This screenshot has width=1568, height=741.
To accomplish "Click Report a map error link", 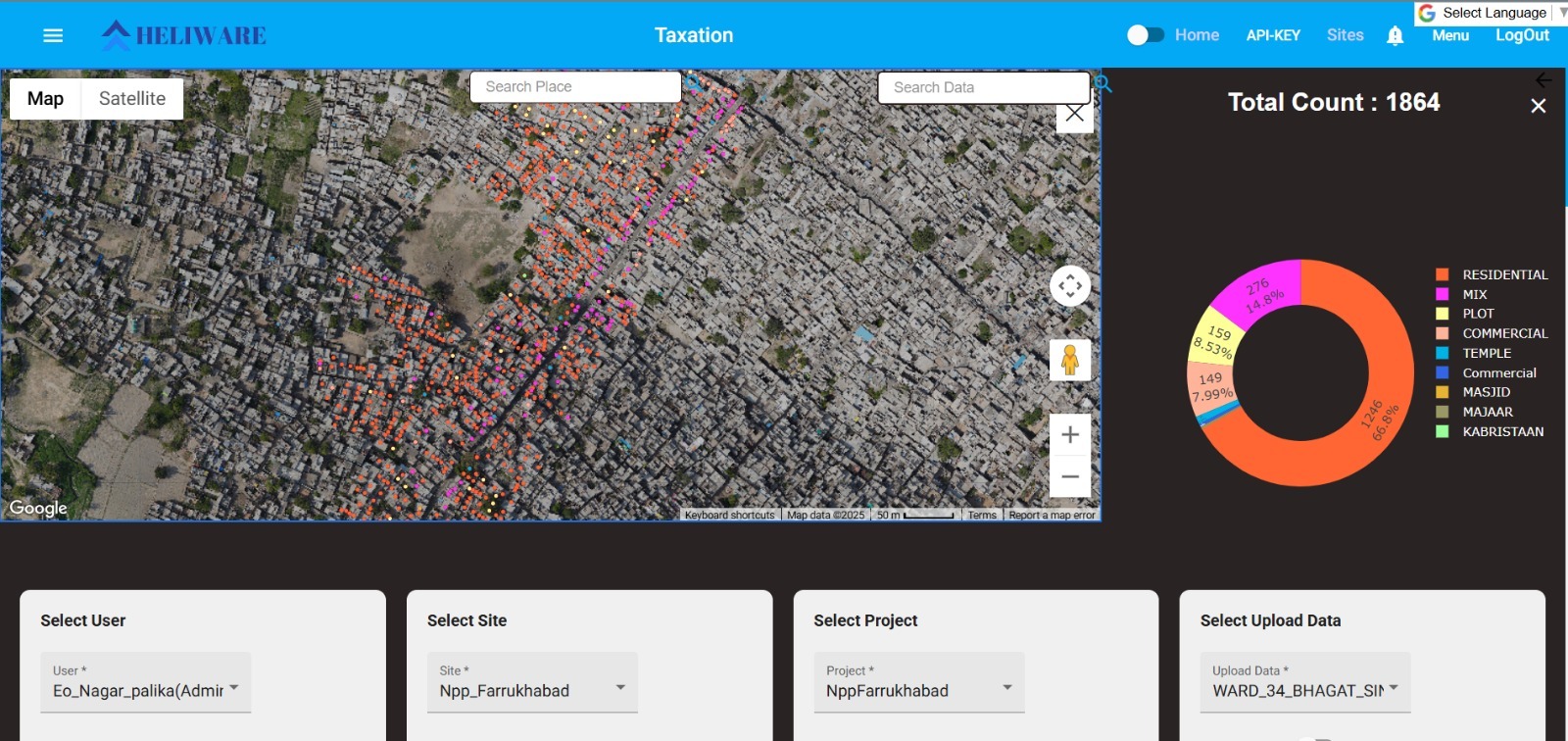I will (x=1052, y=515).
